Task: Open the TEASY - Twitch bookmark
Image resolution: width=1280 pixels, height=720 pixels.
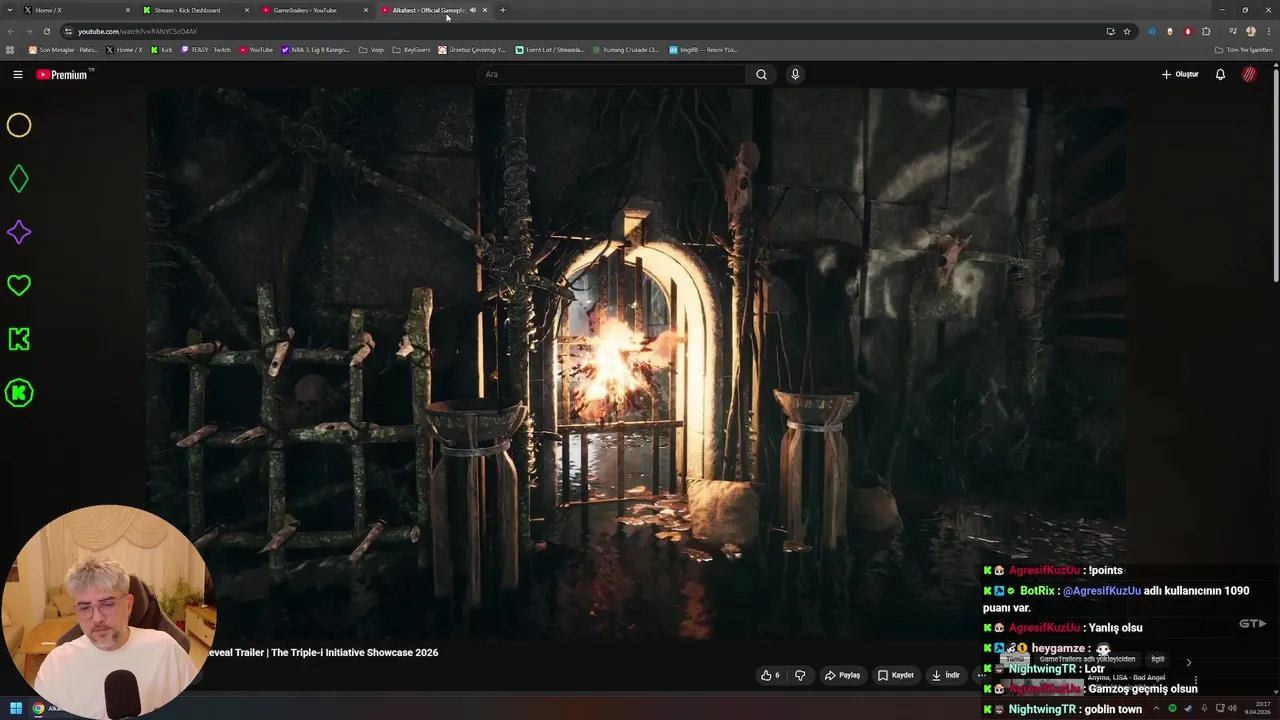Action: [206, 49]
